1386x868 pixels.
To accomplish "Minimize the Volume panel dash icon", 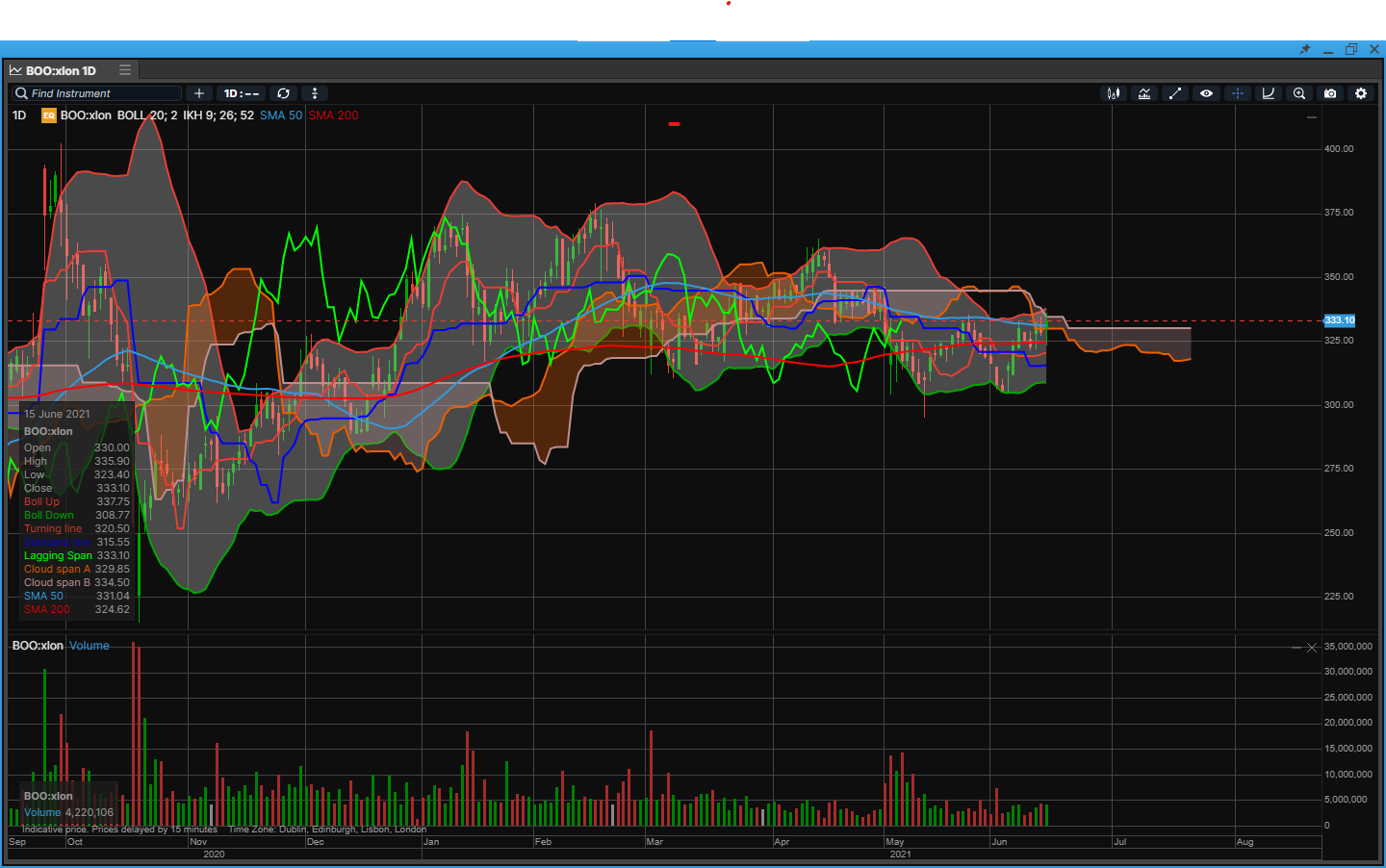I will pos(1296,648).
